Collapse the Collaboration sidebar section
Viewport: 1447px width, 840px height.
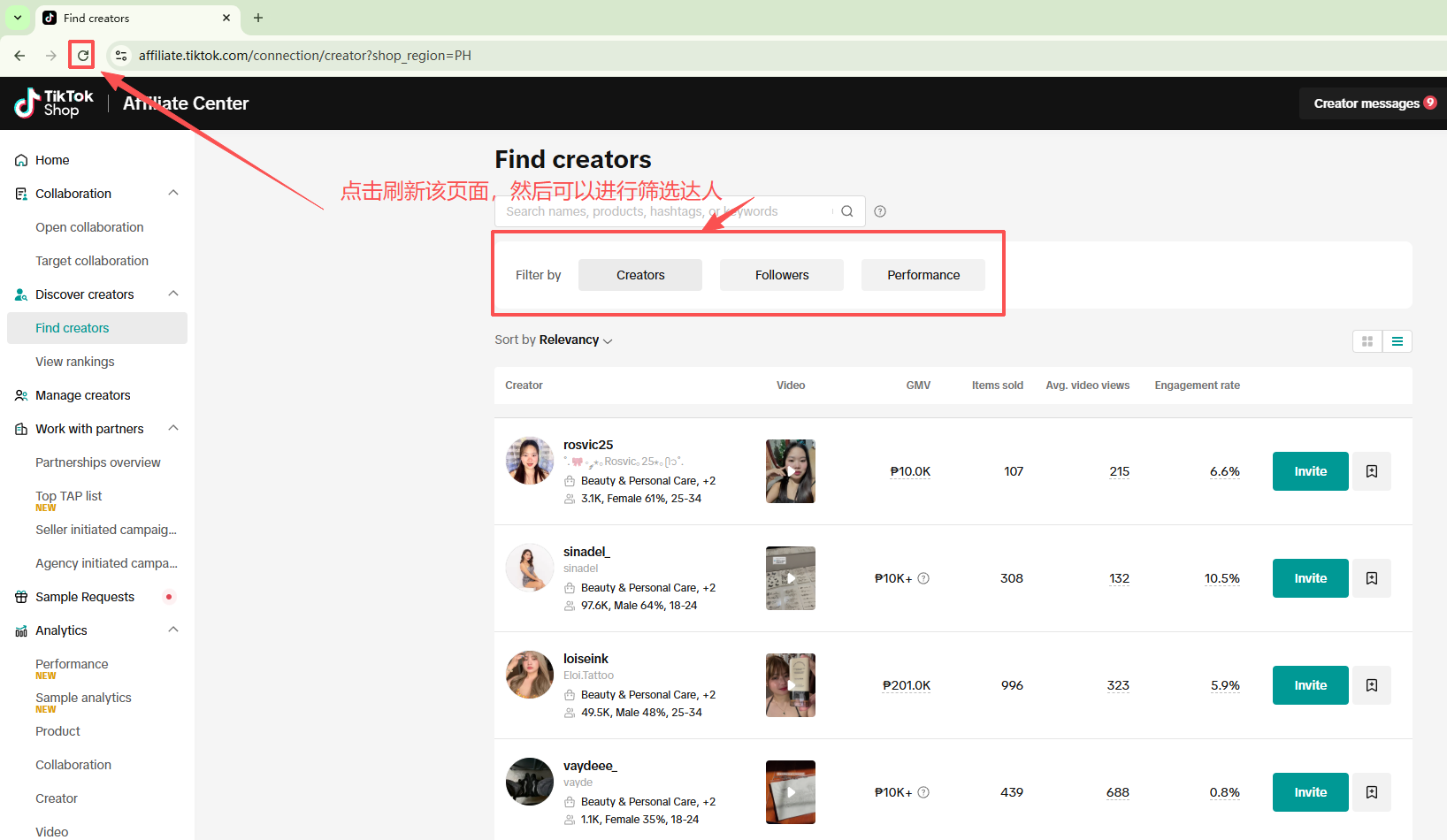point(173,194)
